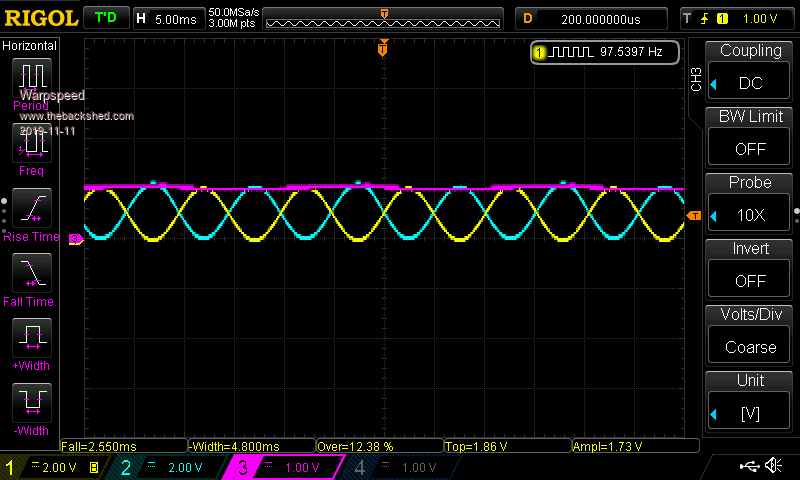Select the -Width measurement icon
Image resolution: width=800 pixels, height=480 pixels.
(x=32, y=402)
